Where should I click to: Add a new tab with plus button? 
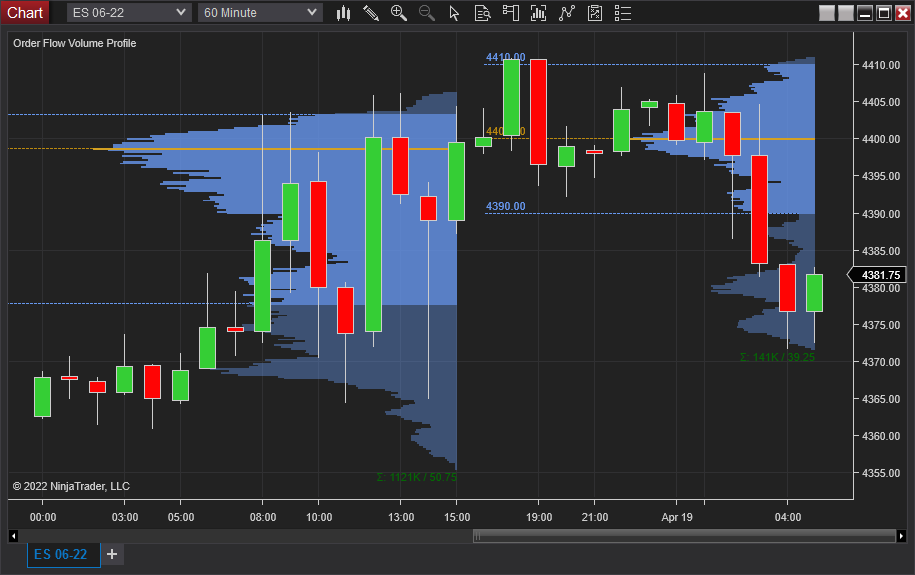(x=112, y=554)
